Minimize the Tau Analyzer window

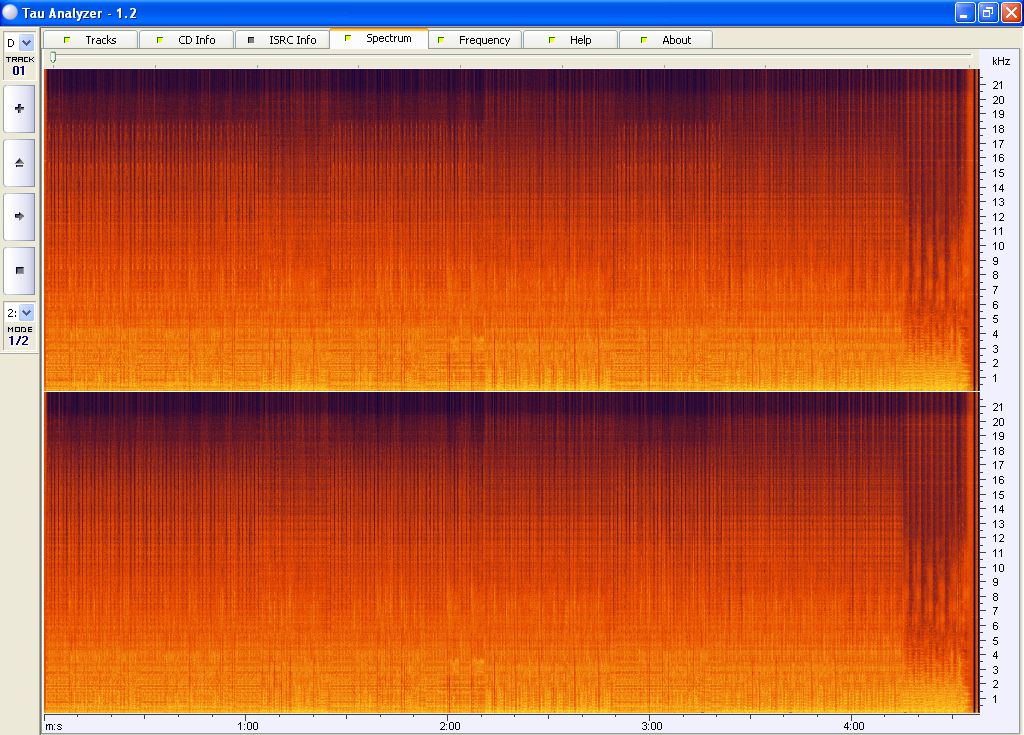tap(965, 13)
